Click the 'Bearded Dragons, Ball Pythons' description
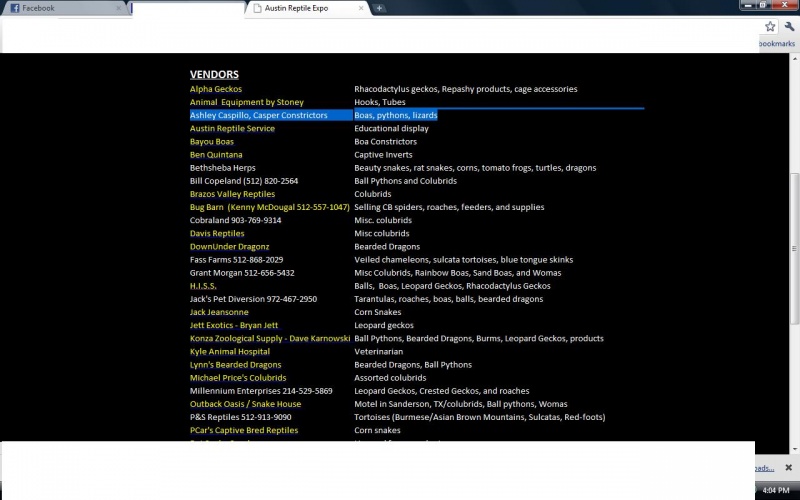This screenshot has width=800, height=500. coord(413,365)
